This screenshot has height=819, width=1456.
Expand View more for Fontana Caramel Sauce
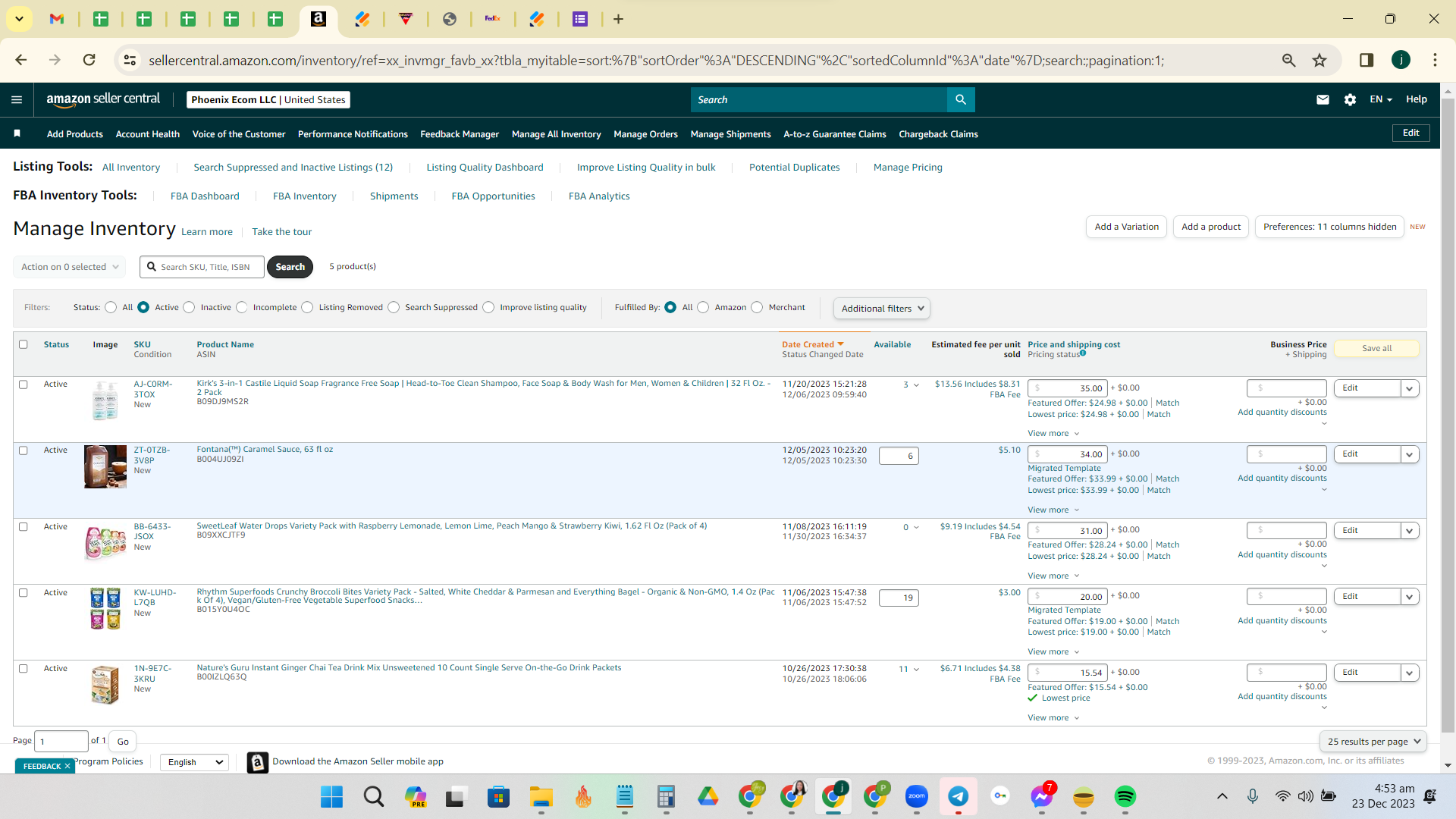point(1053,510)
